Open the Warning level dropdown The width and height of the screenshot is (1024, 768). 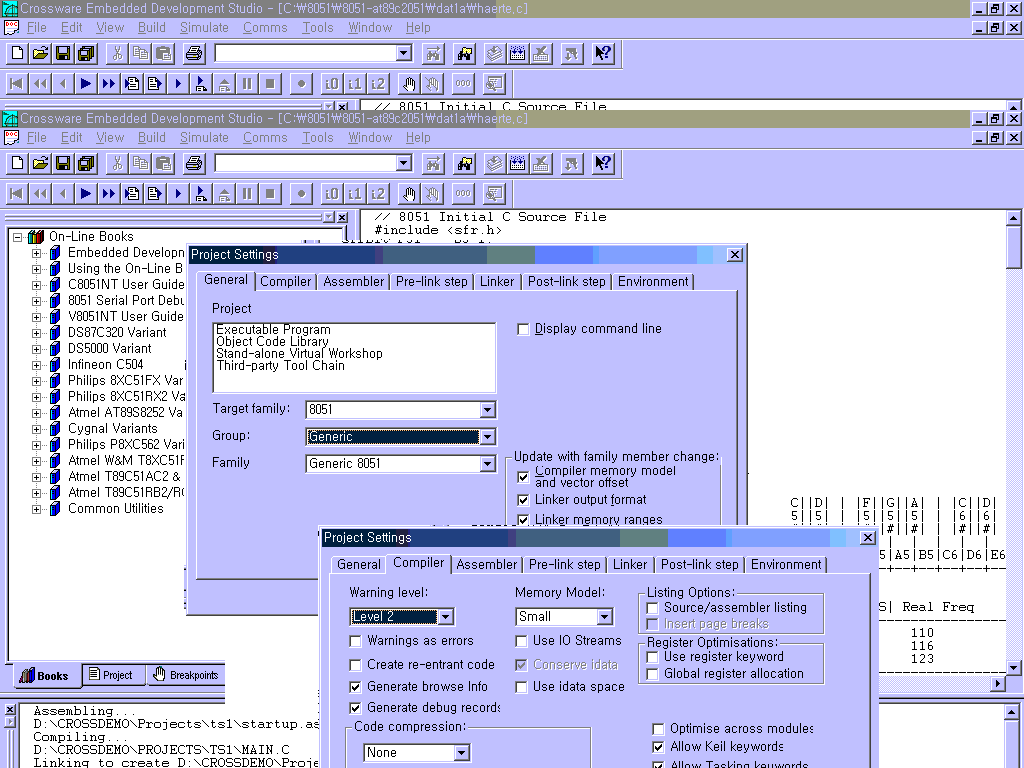pyautogui.click(x=446, y=617)
